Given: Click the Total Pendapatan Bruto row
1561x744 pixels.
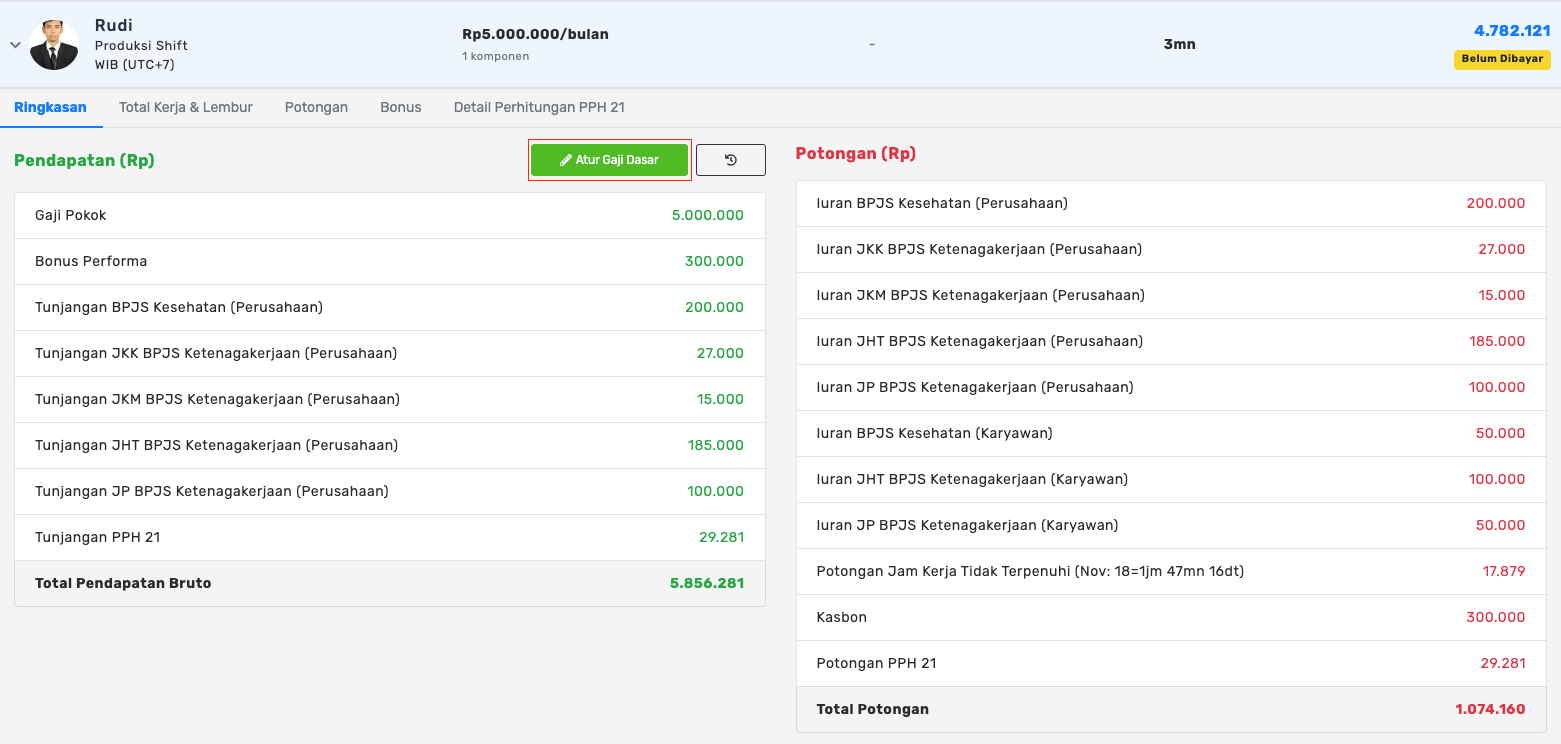Looking at the screenshot, I should click(389, 583).
